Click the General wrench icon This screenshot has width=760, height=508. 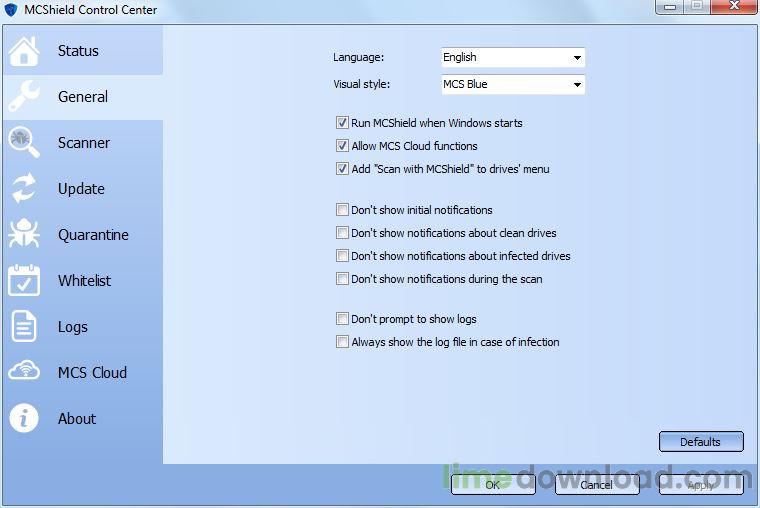pyautogui.click(x=23, y=96)
